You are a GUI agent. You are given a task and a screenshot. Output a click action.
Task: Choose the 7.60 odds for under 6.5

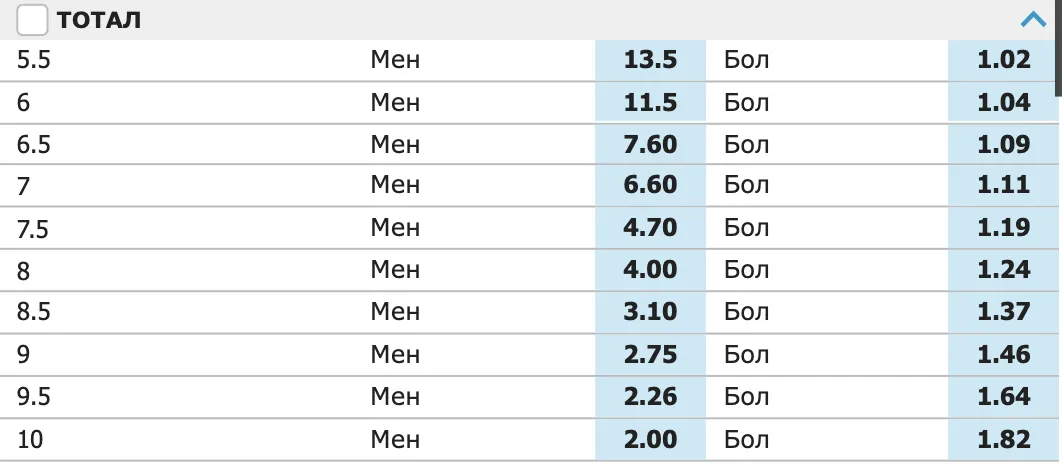pos(650,144)
